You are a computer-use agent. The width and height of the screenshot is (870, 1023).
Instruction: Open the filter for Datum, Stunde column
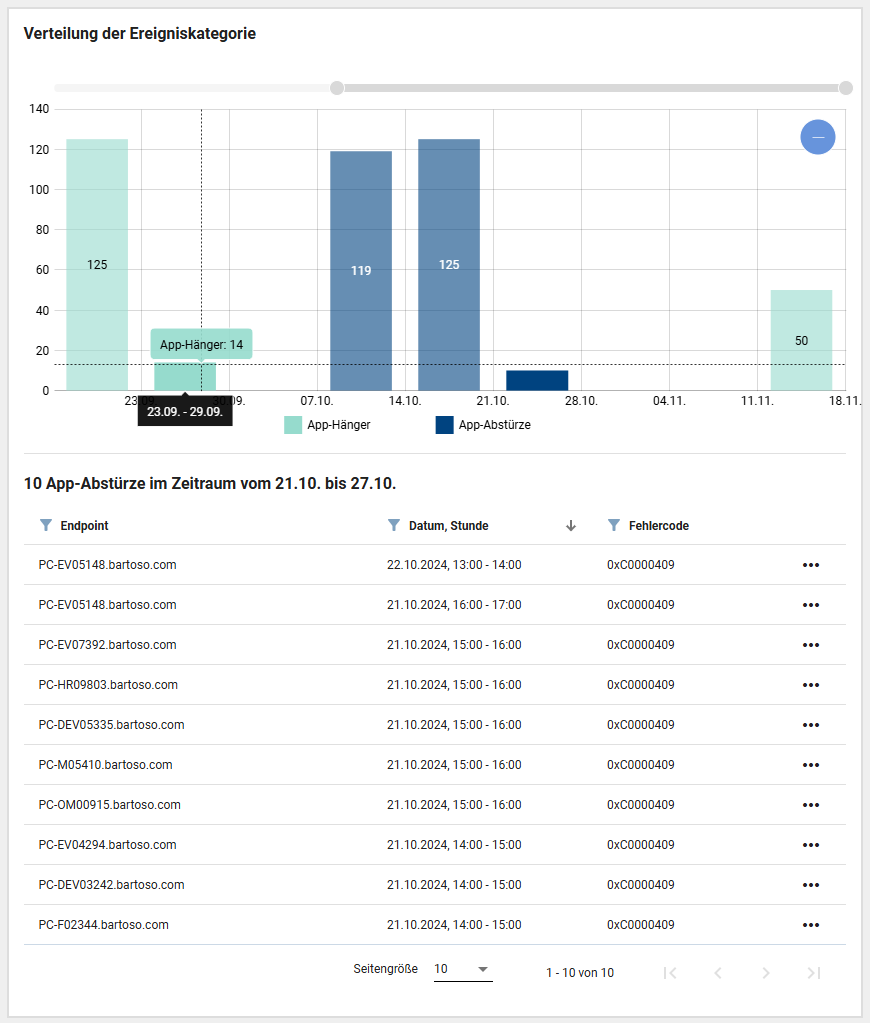tap(394, 525)
